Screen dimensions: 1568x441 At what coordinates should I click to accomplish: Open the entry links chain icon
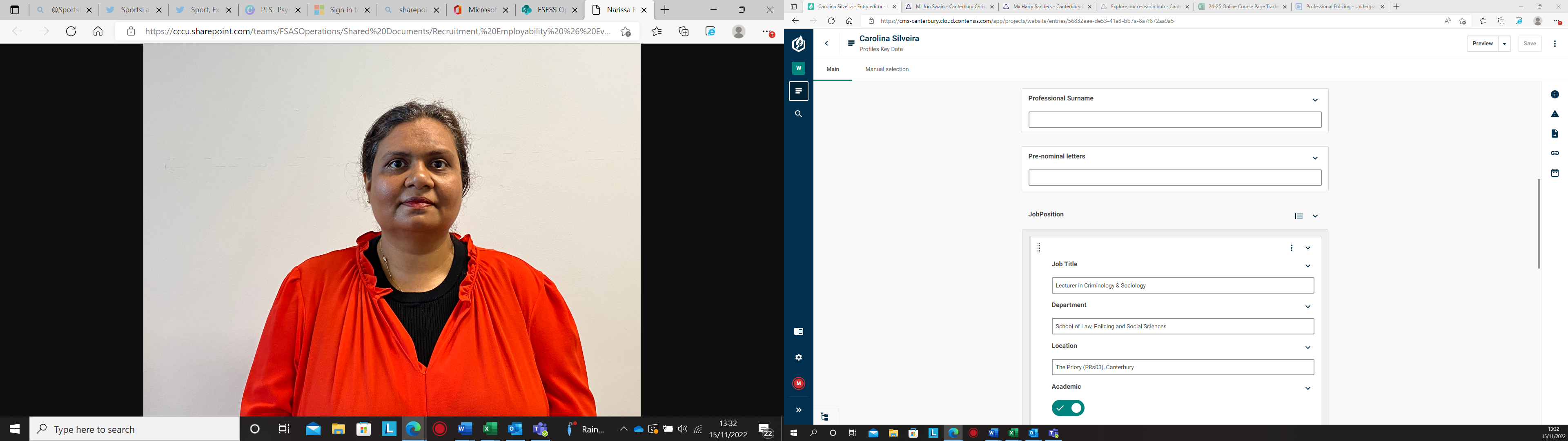(x=1554, y=153)
